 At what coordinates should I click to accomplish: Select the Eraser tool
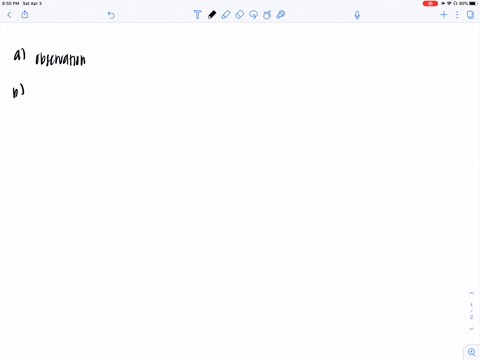pos(240,15)
